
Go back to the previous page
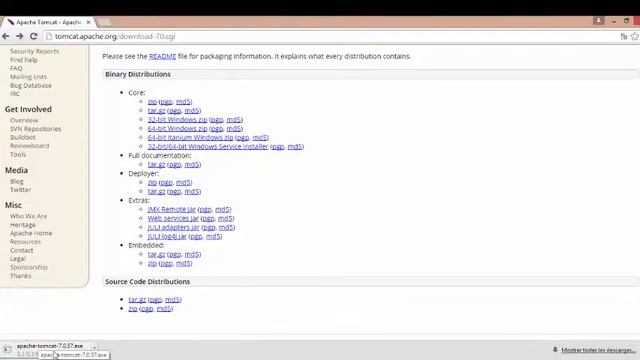point(6,36)
